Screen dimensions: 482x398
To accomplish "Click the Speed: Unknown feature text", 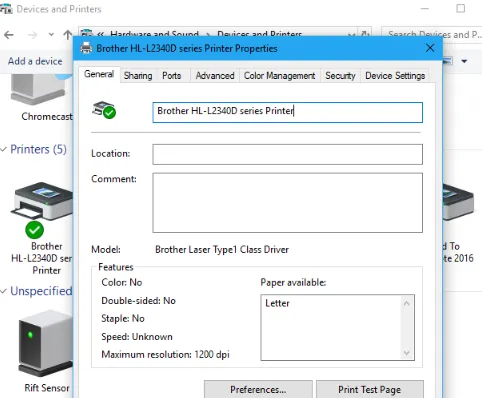I will [137, 337].
